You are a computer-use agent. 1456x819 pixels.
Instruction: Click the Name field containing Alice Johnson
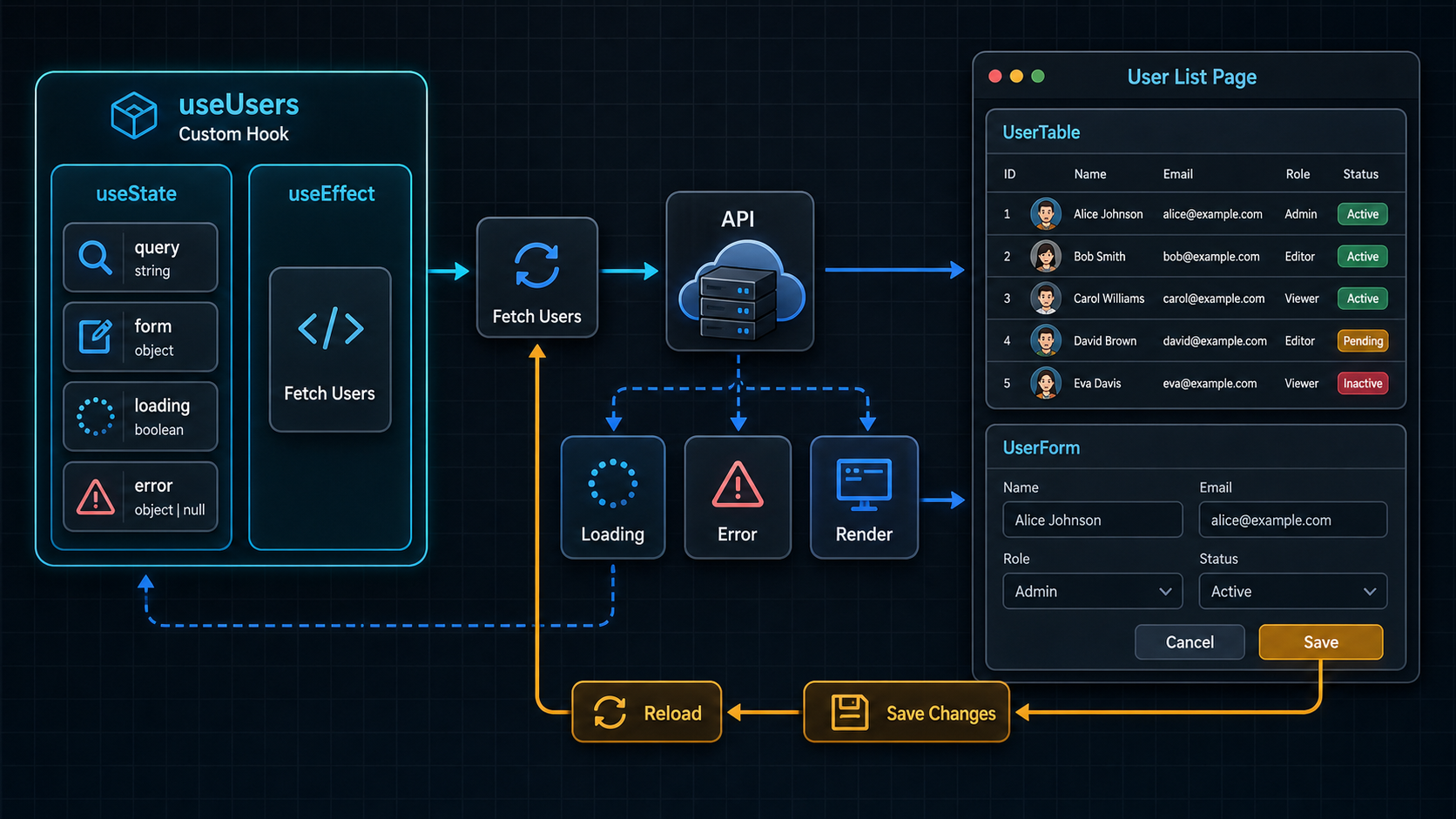tap(1093, 520)
